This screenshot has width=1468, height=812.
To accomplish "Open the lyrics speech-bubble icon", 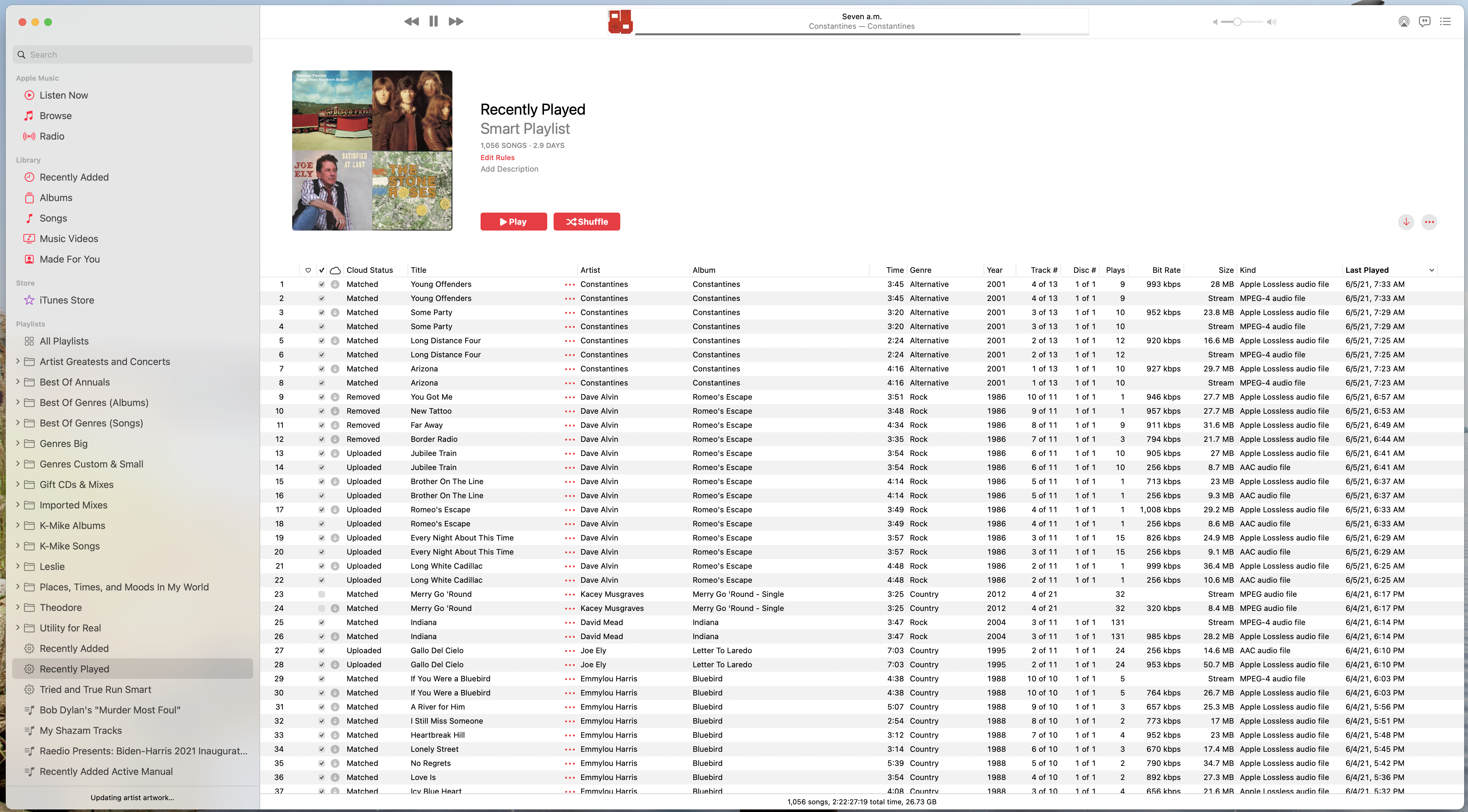I will pyautogui.click(x=1424, y=22).
